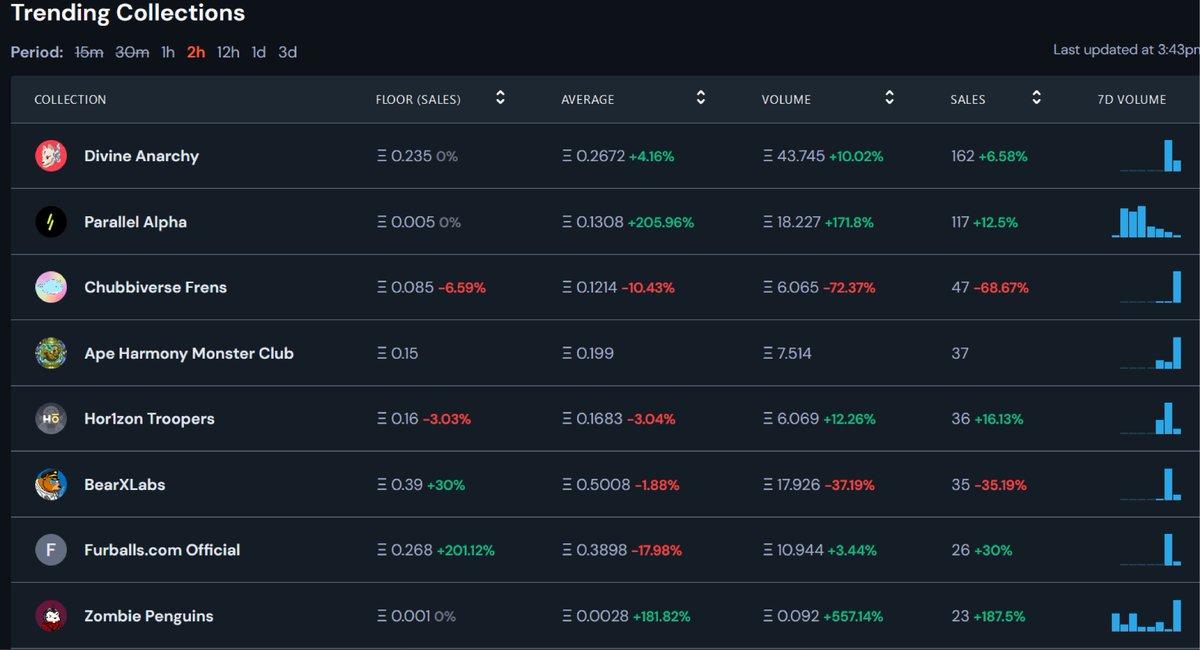This screenshot has height=650, width=1200.
Task: Switch period to 12h
Action: pos(228,52)
